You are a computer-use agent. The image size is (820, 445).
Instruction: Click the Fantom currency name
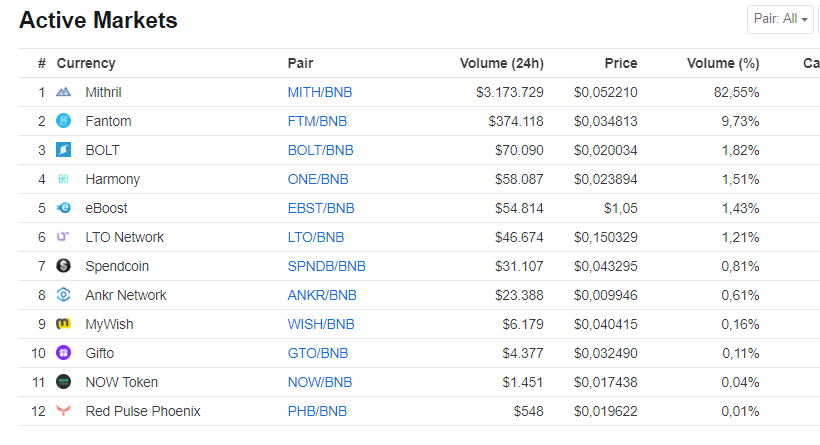tap(108, 121)
